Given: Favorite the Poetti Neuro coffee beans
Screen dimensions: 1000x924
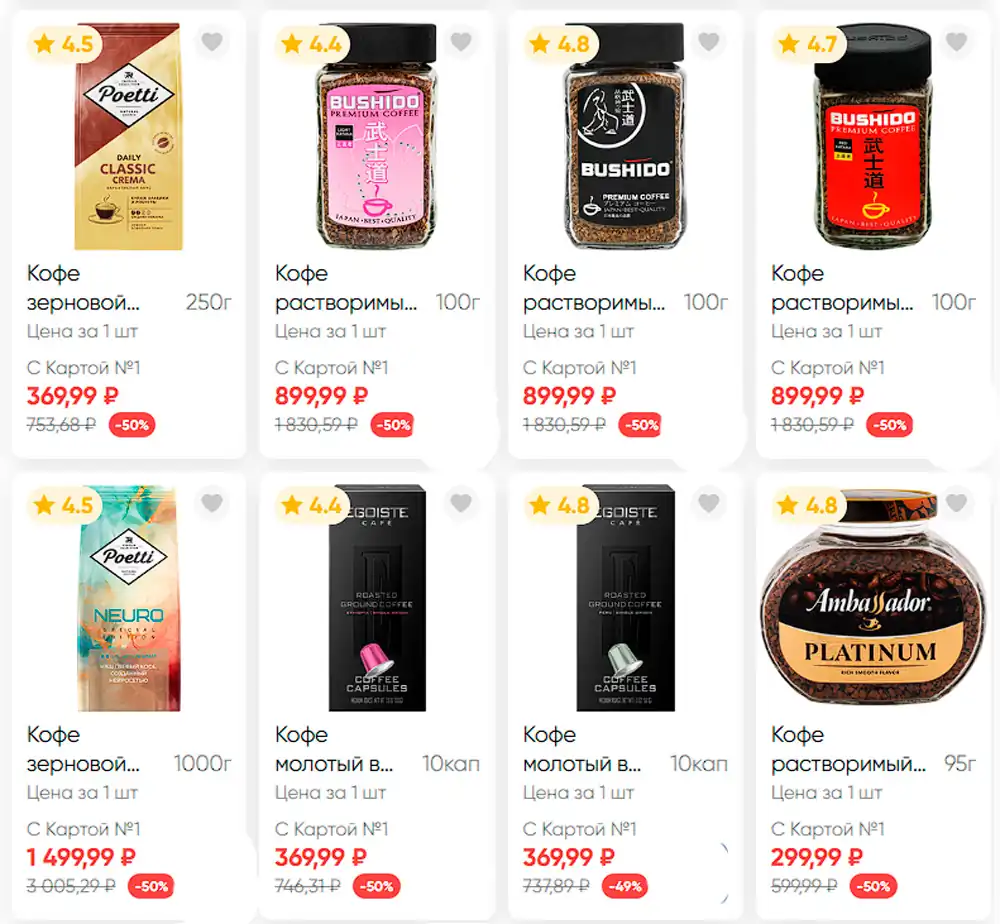Looking at the screenshot, I should click(212, 503).
